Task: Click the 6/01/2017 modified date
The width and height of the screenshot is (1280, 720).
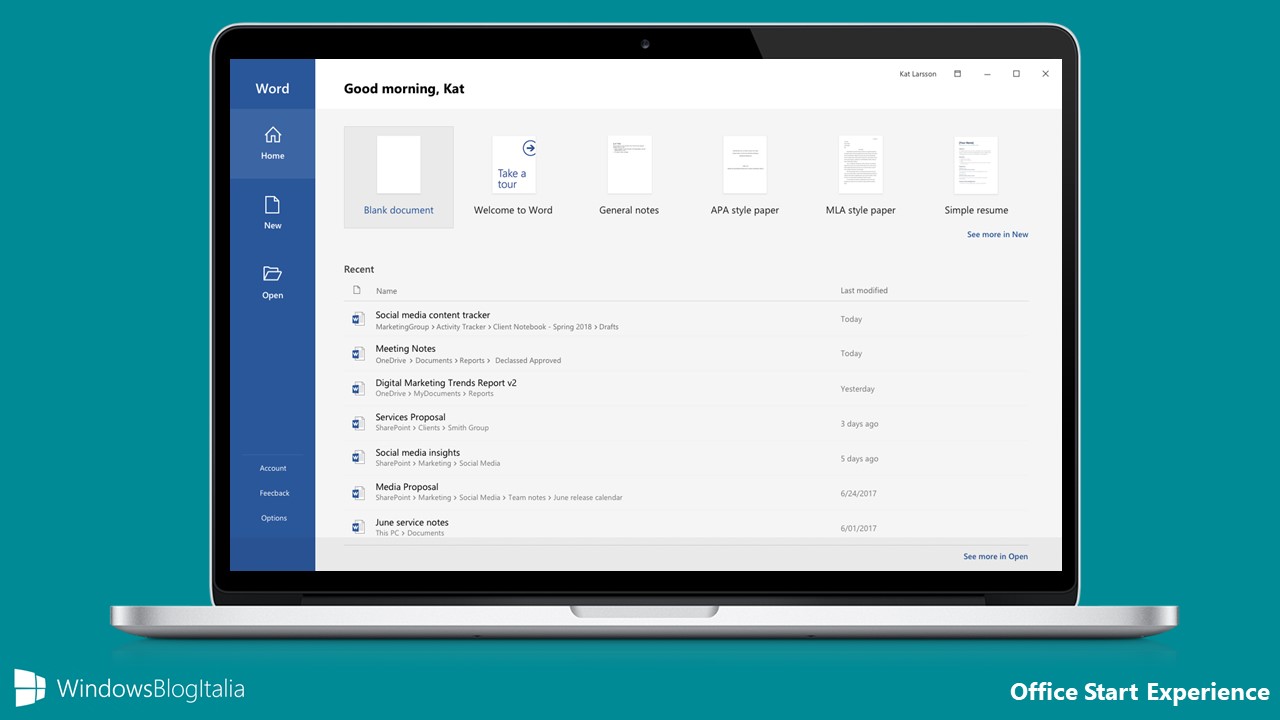Action: (858, 529)
